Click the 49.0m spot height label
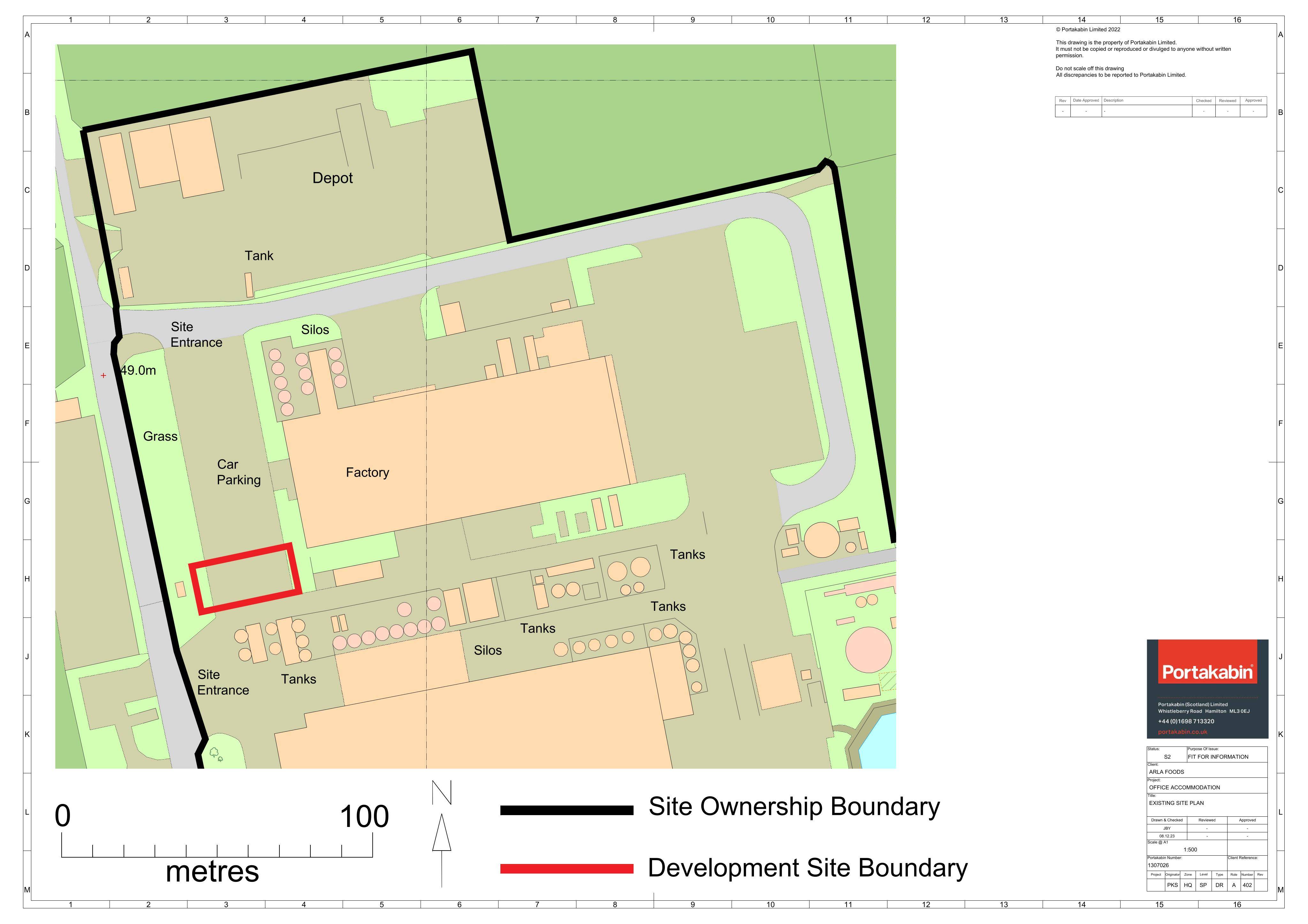Screen dimensions: 1308x924 [138, 370]
